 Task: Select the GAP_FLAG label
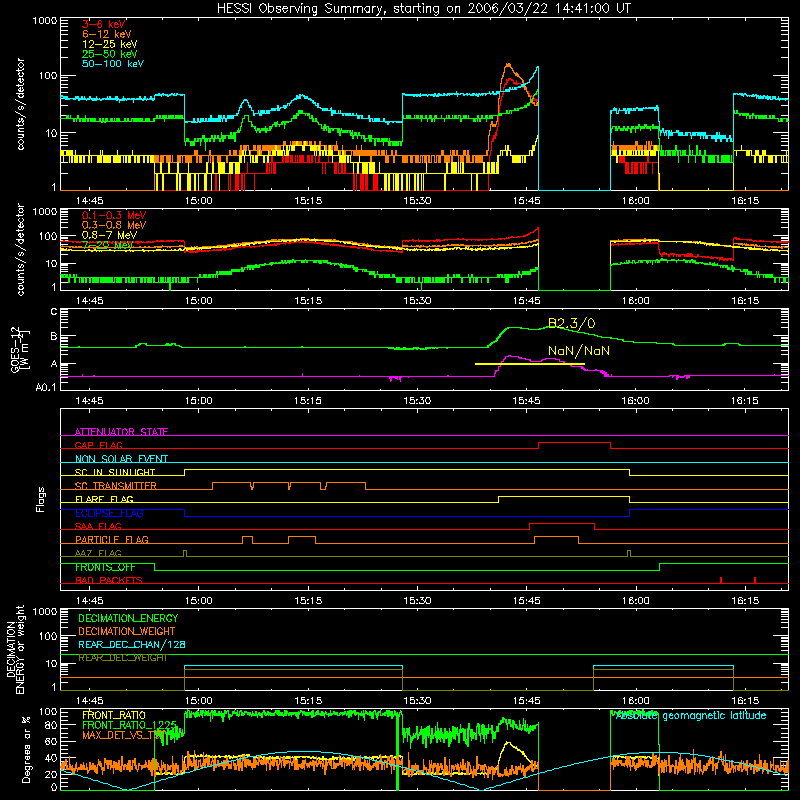click(99, 445)
